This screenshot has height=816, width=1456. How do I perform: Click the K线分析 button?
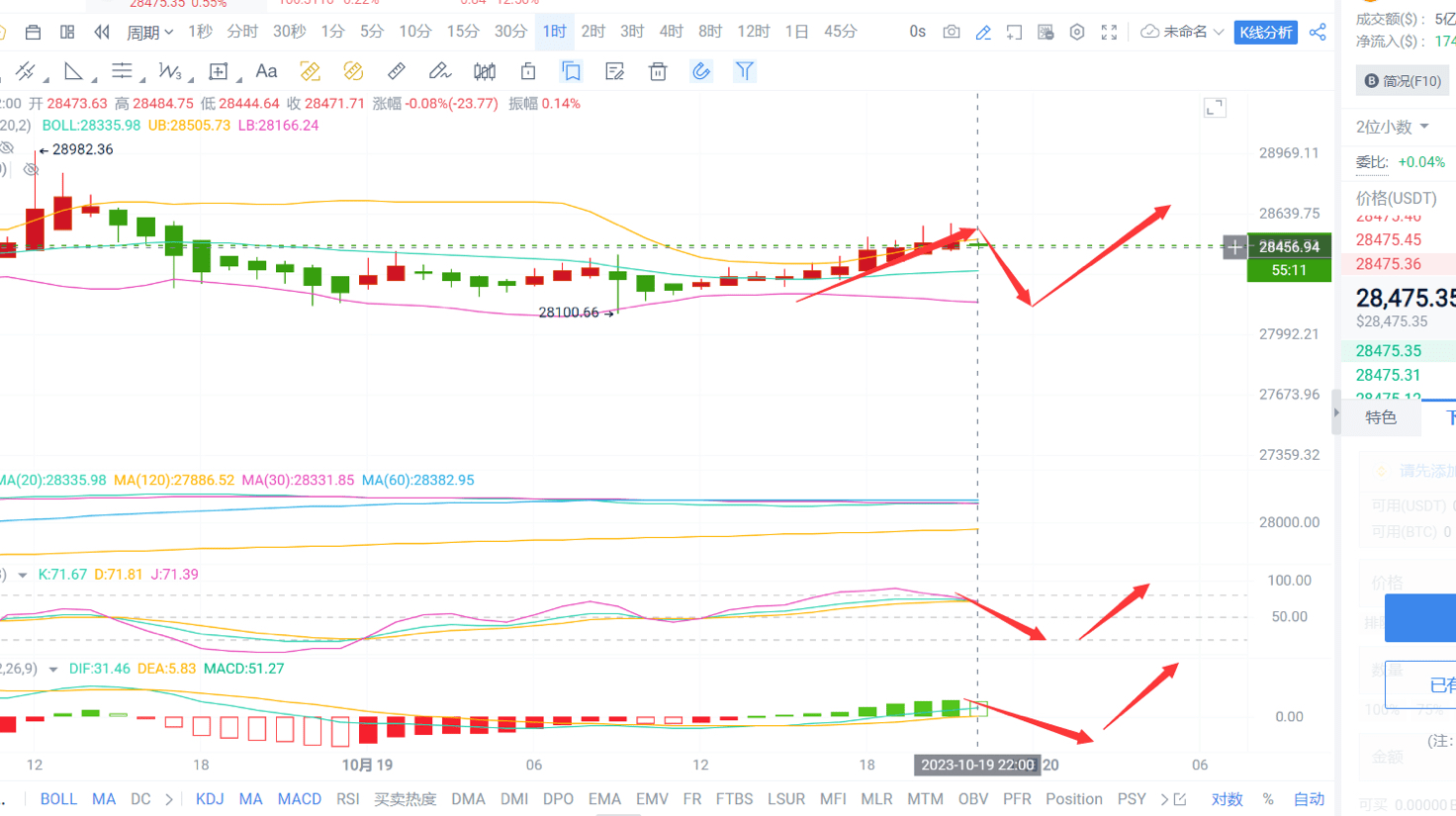(x=1265, y=31)
